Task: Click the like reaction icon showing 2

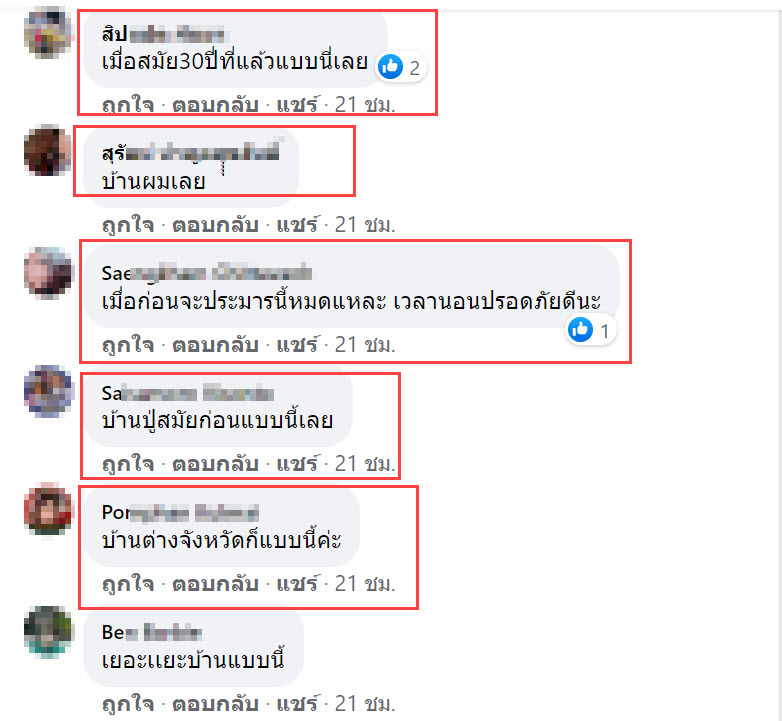Action: point(391,66)
